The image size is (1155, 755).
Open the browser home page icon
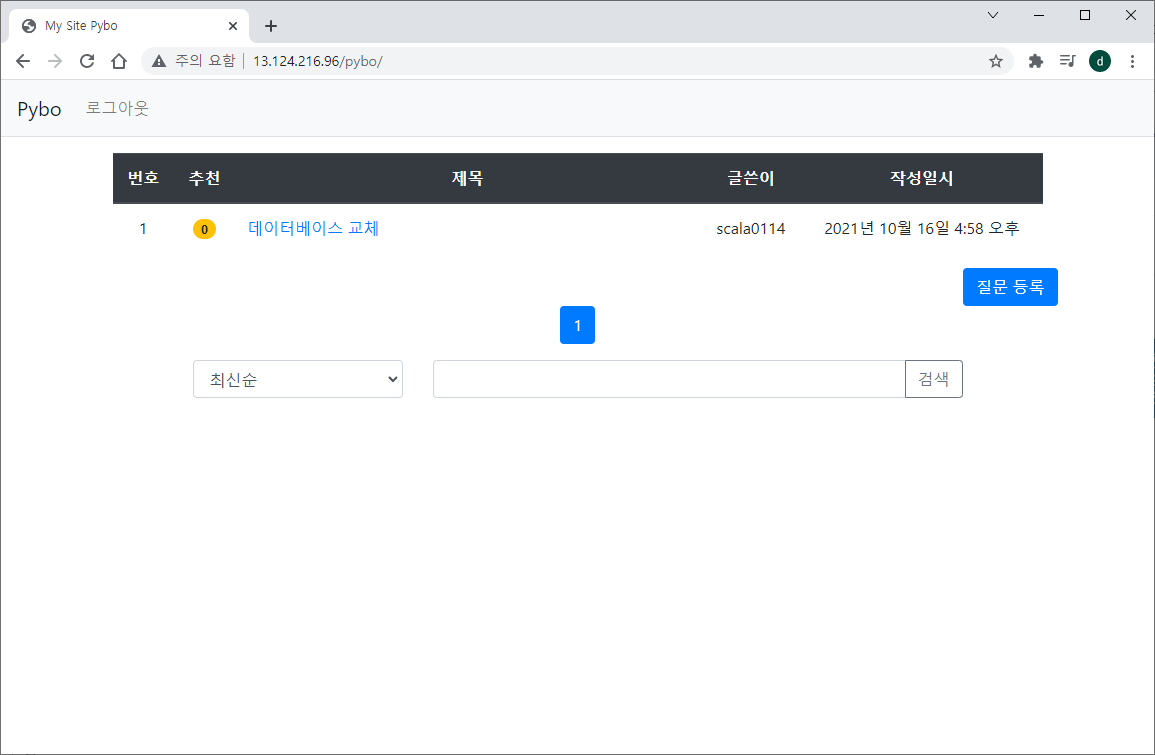click(119, 61)
